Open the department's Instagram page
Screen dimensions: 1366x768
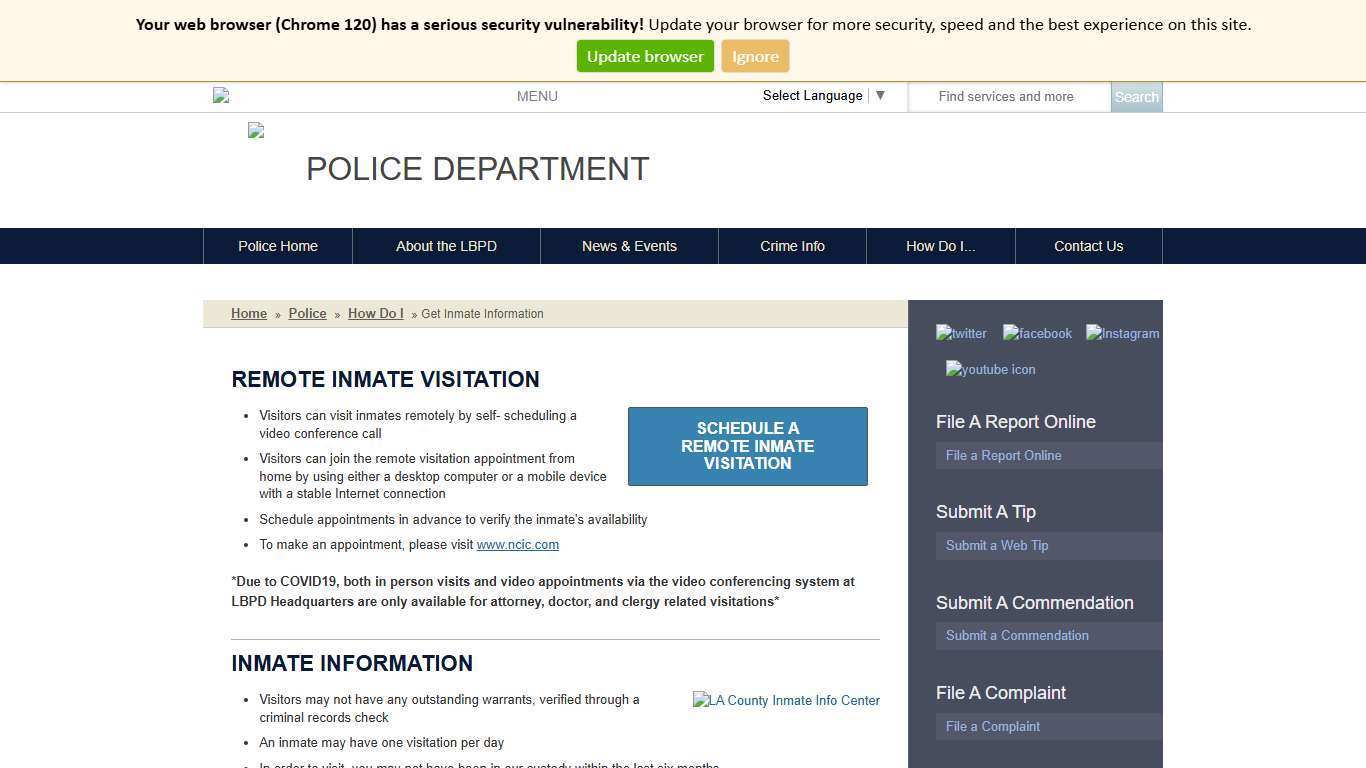(x=1121, y=333)
